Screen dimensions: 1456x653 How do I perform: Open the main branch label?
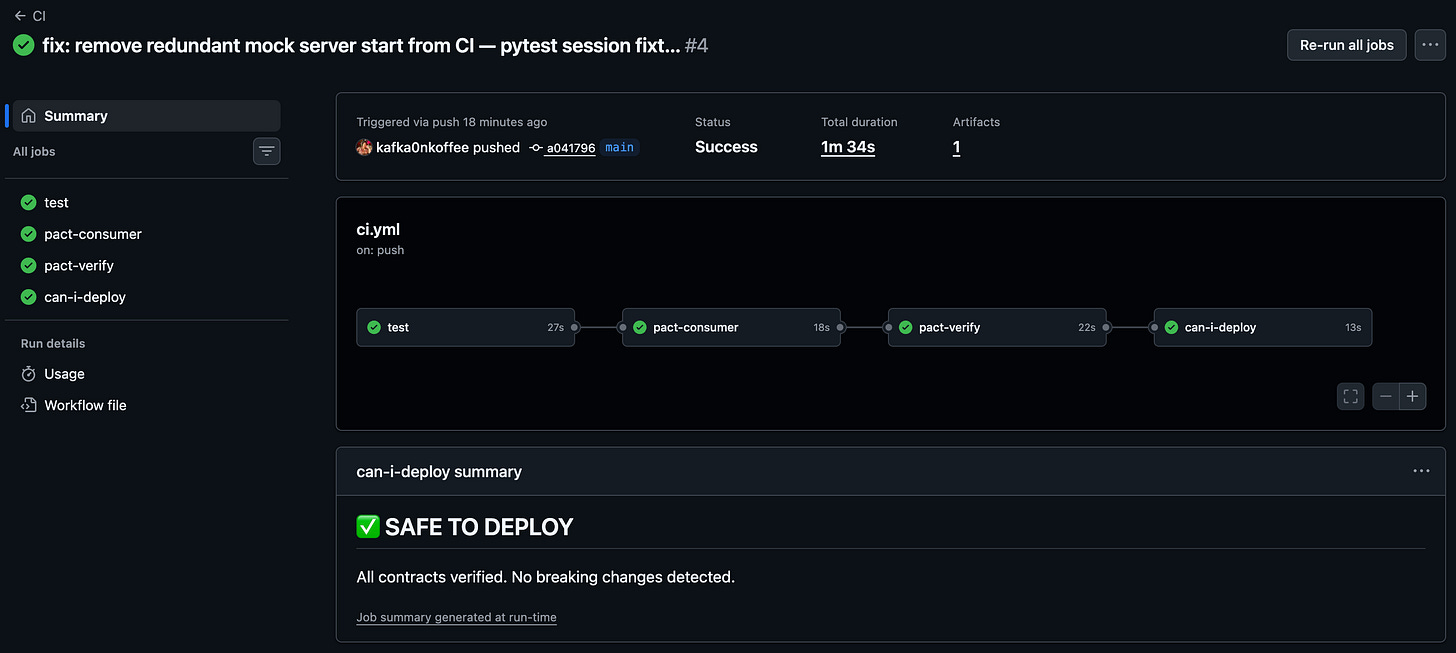point(619,147)
